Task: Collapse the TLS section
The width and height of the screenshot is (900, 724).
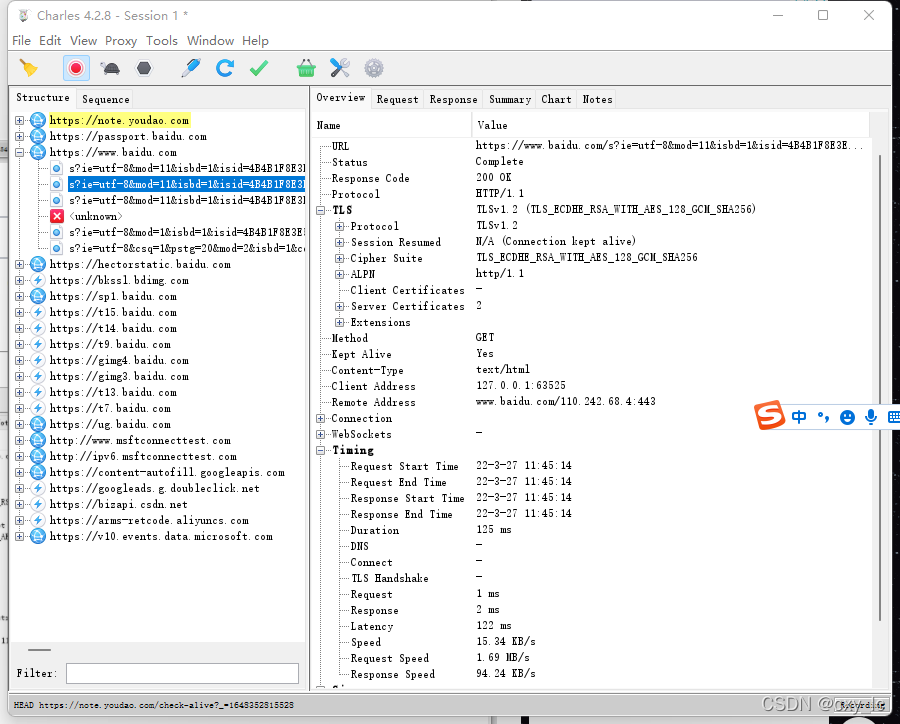Action: coord(321,211)
